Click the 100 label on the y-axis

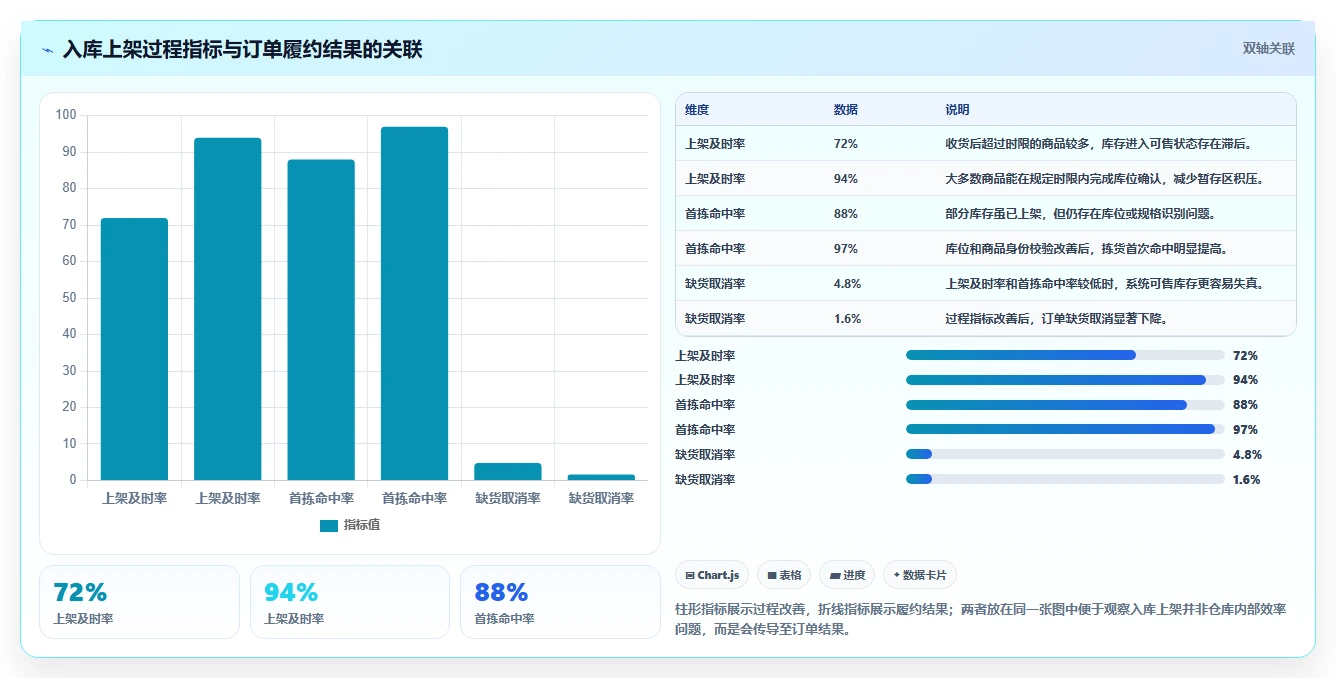point(66,115)
